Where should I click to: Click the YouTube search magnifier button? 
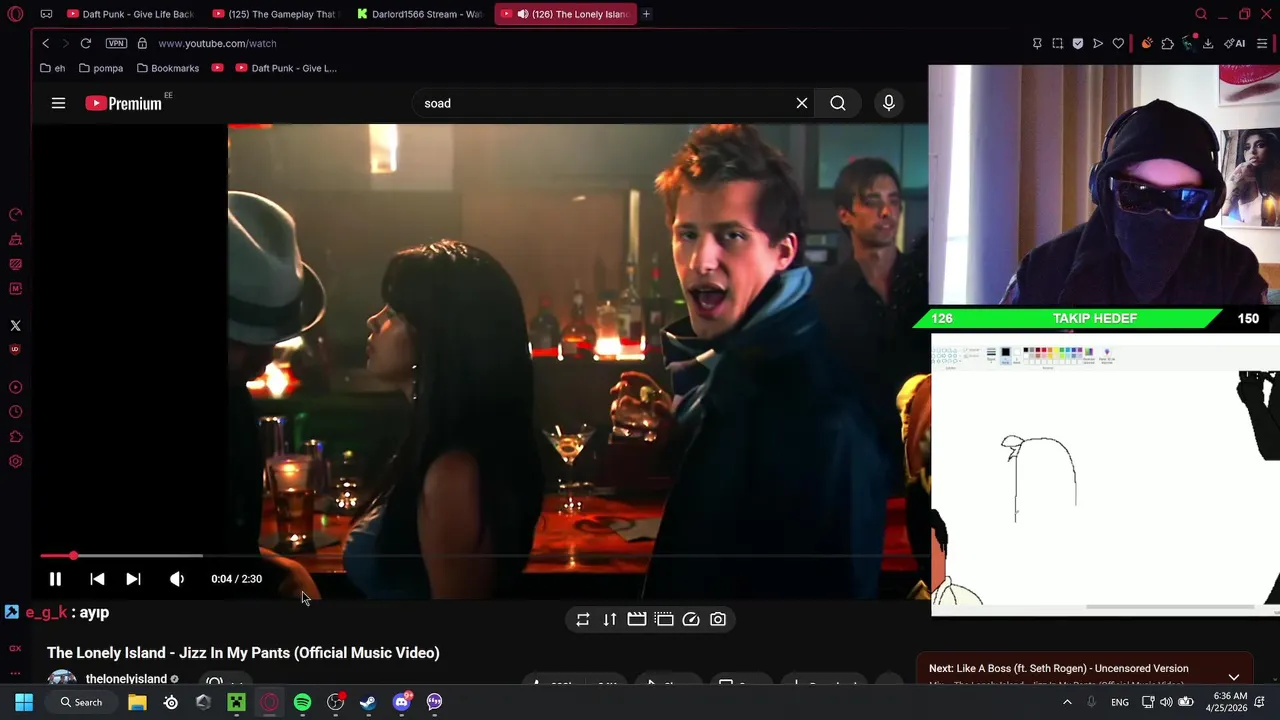pyautogui.click(x=838, y=103)
